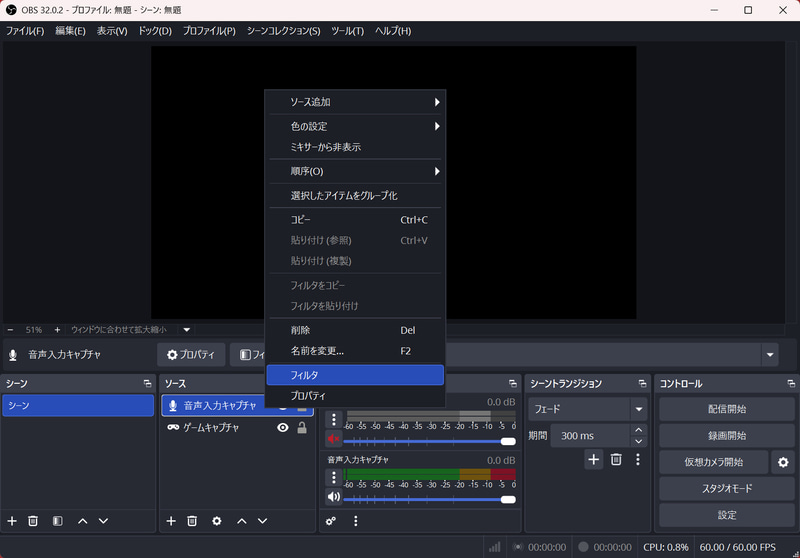Choose 削除 in context menu
The height and width of the screenshot is (558, 800).
355,330
